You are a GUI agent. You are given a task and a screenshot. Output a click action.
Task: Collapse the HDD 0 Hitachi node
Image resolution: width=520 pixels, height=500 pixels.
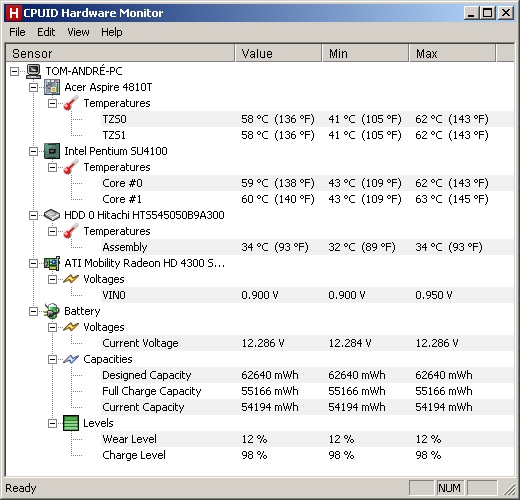33,215
